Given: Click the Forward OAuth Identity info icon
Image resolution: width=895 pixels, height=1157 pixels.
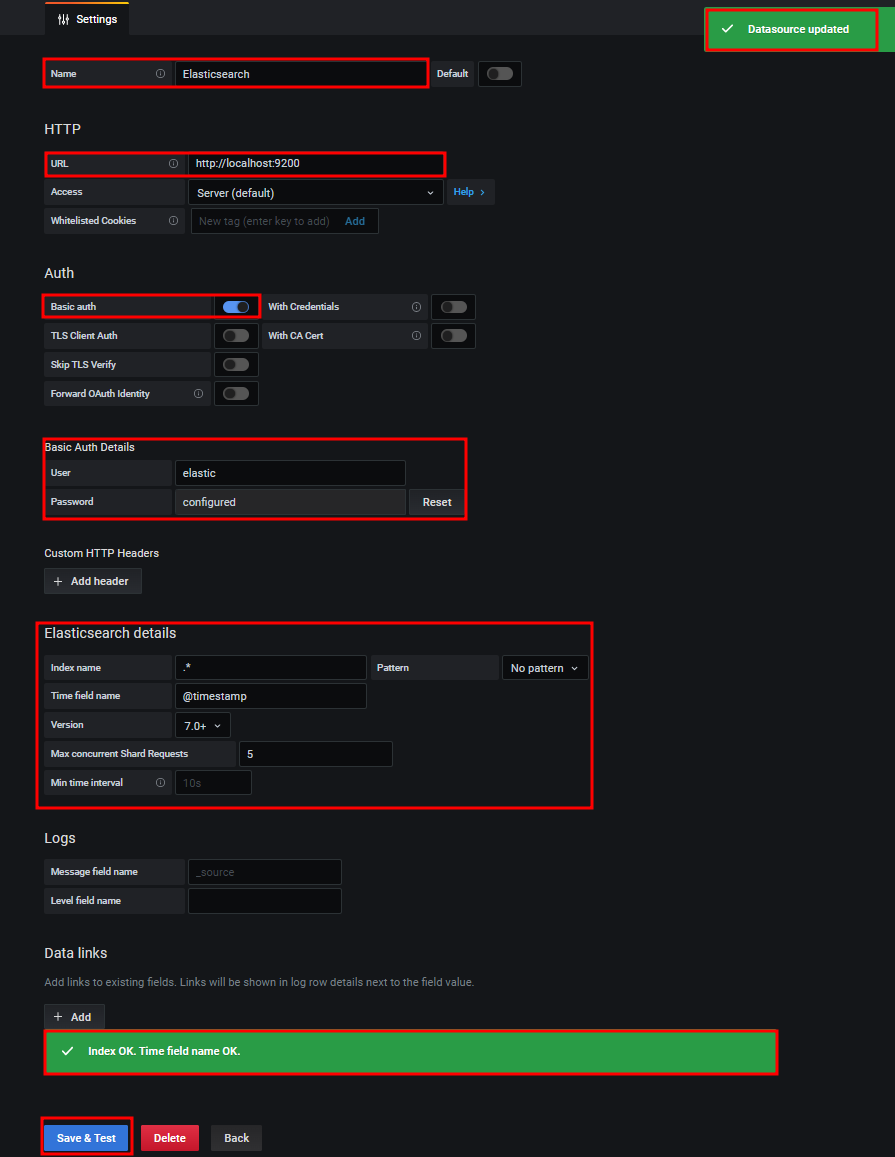Looking at the screenshot, I should (198, 394).
